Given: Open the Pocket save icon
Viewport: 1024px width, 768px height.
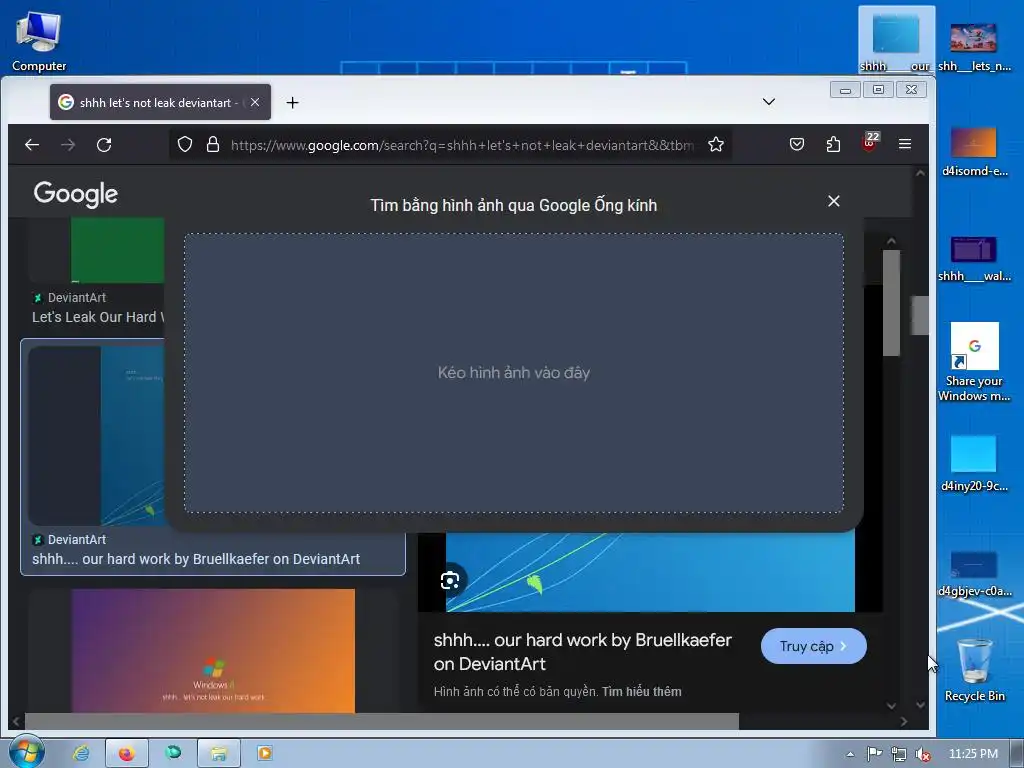Looking at the screenshot, I should click(797, 144).
